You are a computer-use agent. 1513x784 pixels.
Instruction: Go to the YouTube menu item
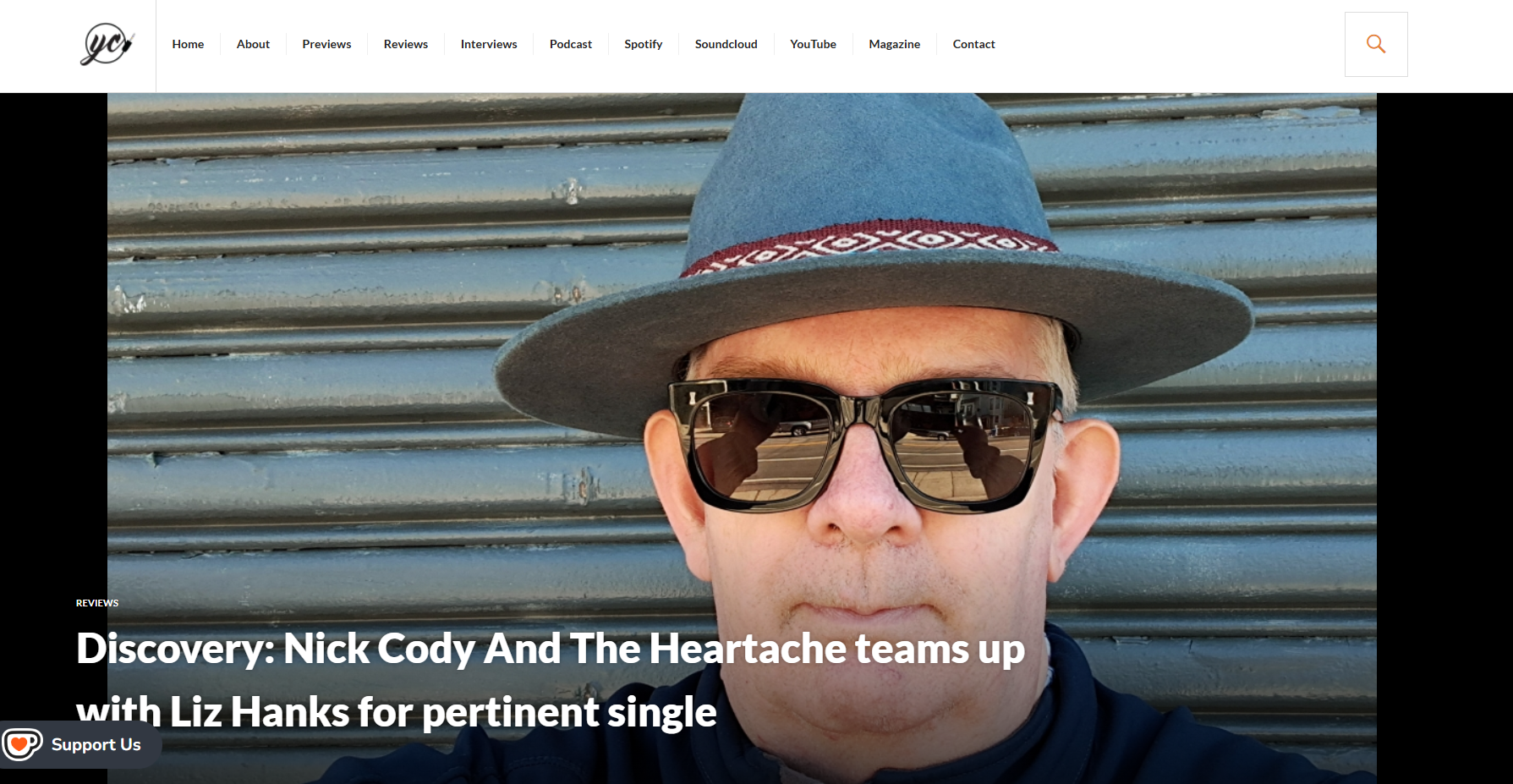point(813,44)
